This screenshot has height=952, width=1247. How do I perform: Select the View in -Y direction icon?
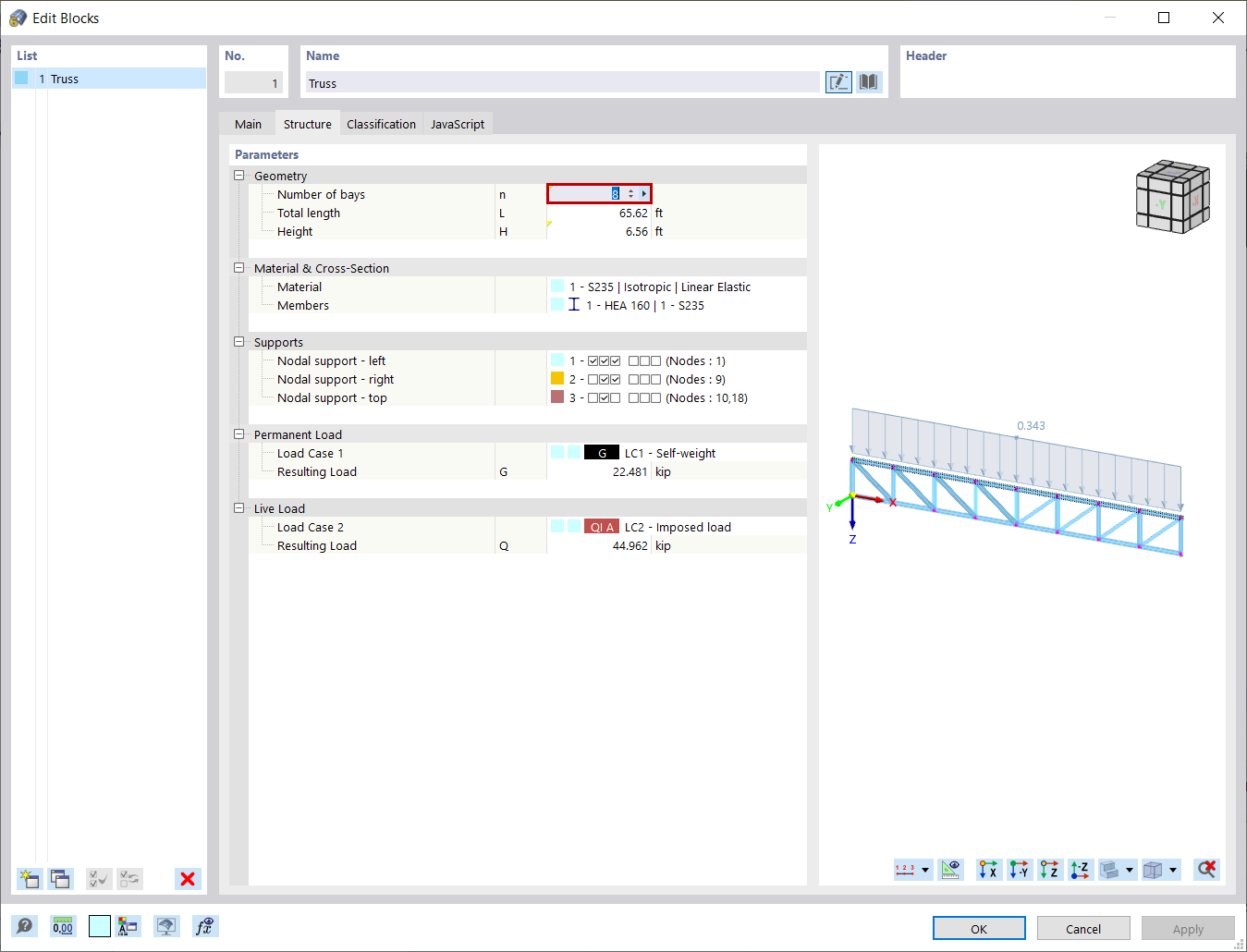(x=1020, y=870)
